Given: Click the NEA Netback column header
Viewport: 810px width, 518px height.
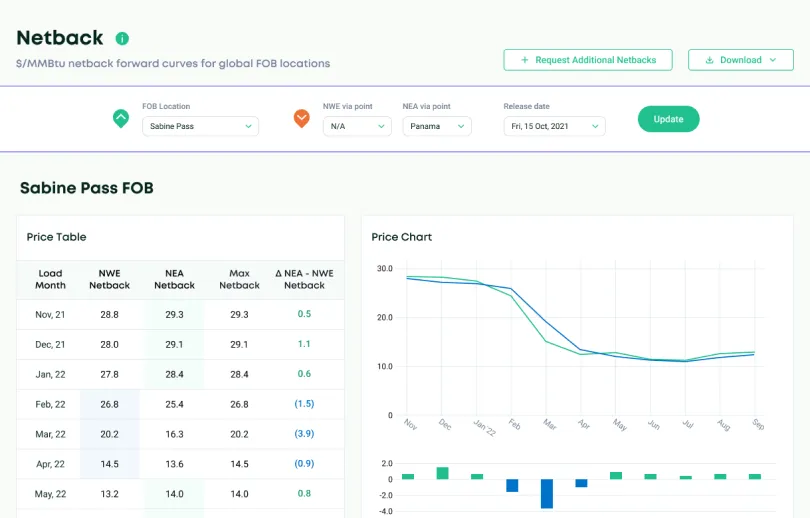Looking at the screenshot, I should coord(175,279).
